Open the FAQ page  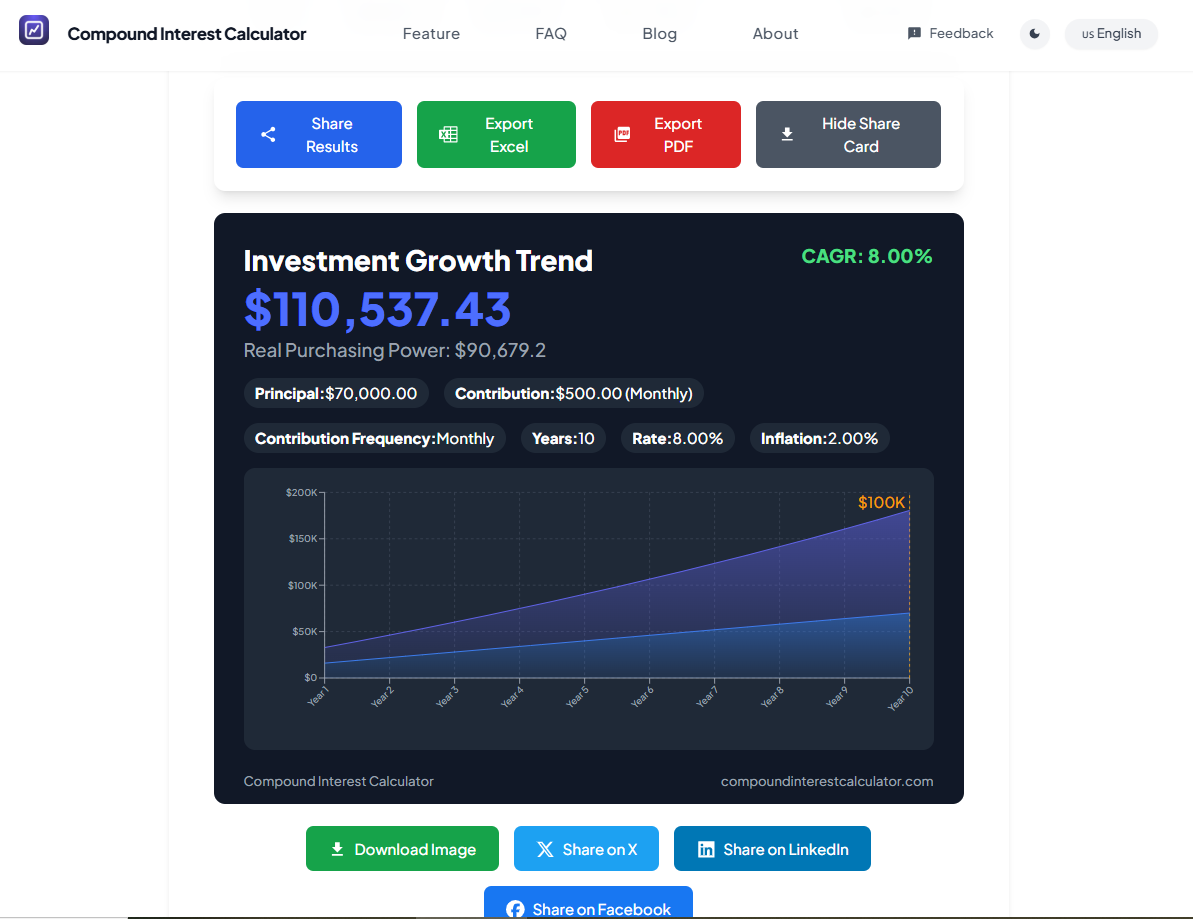tap(551, 33)
